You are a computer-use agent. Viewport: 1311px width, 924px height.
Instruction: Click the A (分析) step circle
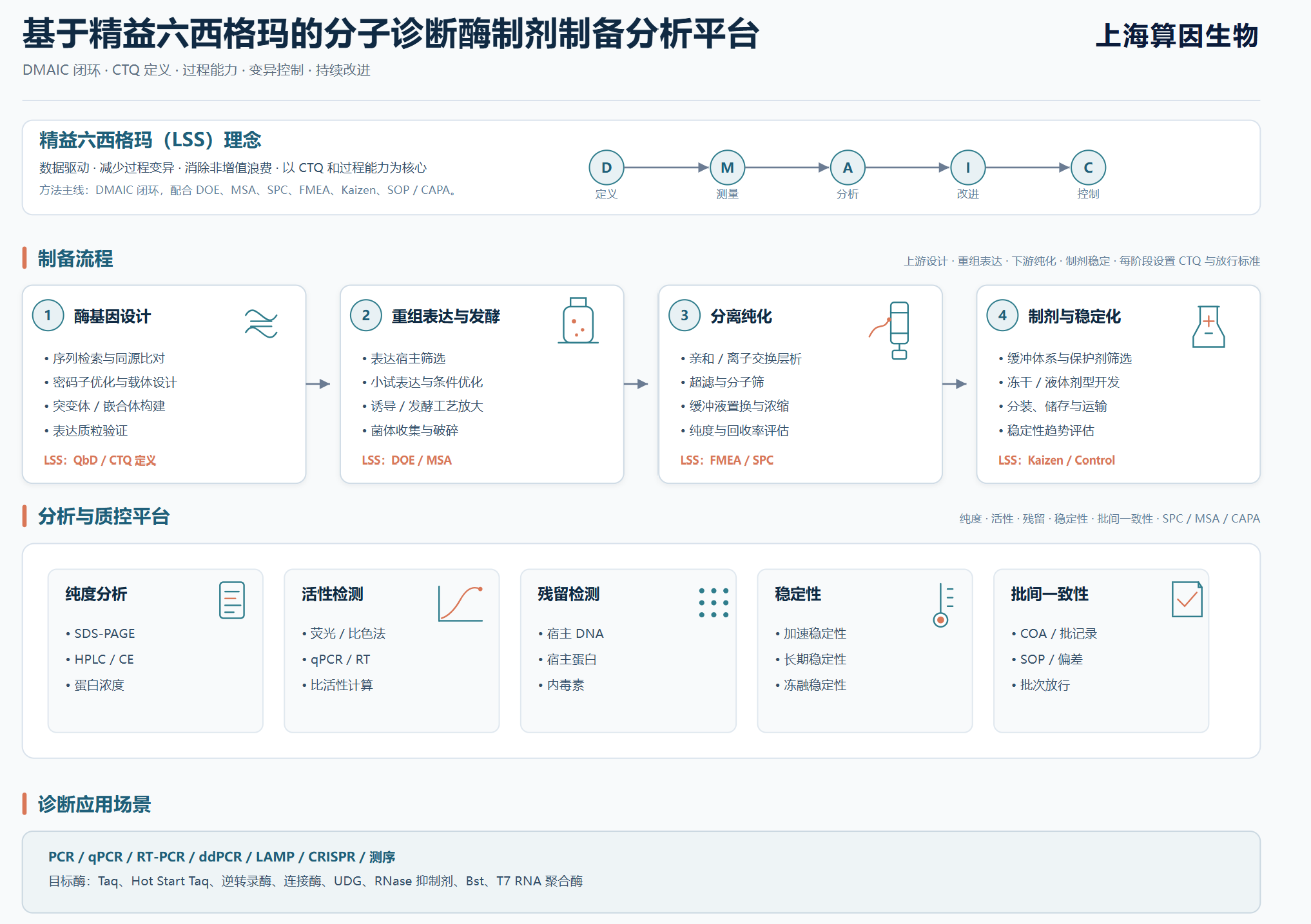tap(848, 168)
